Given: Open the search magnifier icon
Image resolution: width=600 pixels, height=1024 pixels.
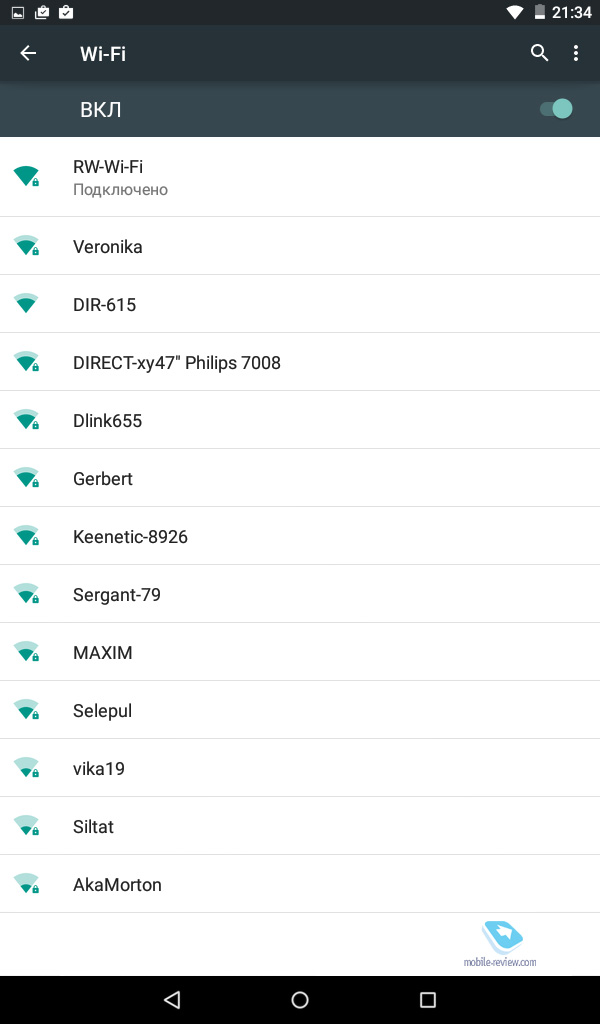Looking at the screenshot, I should pos(539,53).
